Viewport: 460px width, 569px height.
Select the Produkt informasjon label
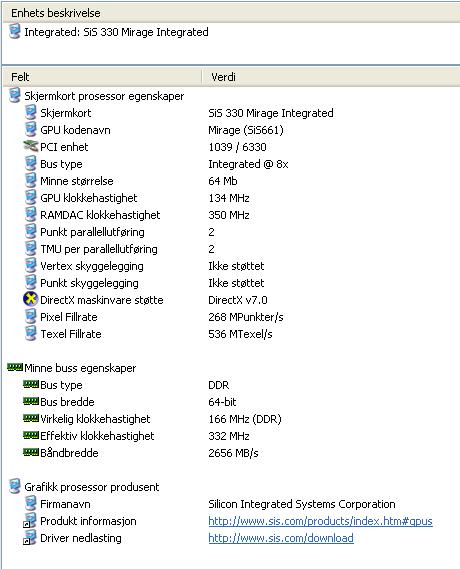tap(88, 521)
